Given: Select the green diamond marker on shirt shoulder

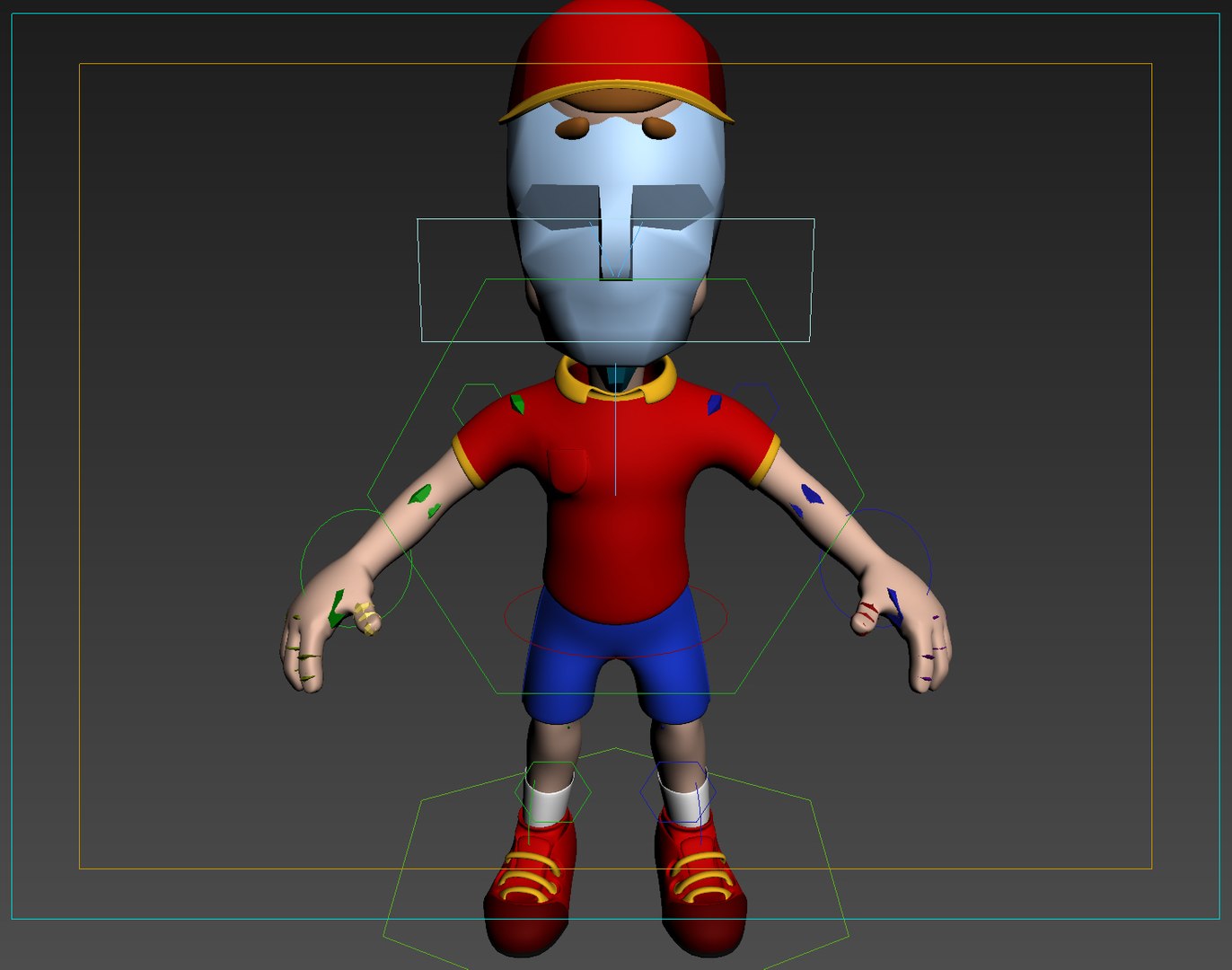Looking at the screenshot, I should (x=517, y=404).
